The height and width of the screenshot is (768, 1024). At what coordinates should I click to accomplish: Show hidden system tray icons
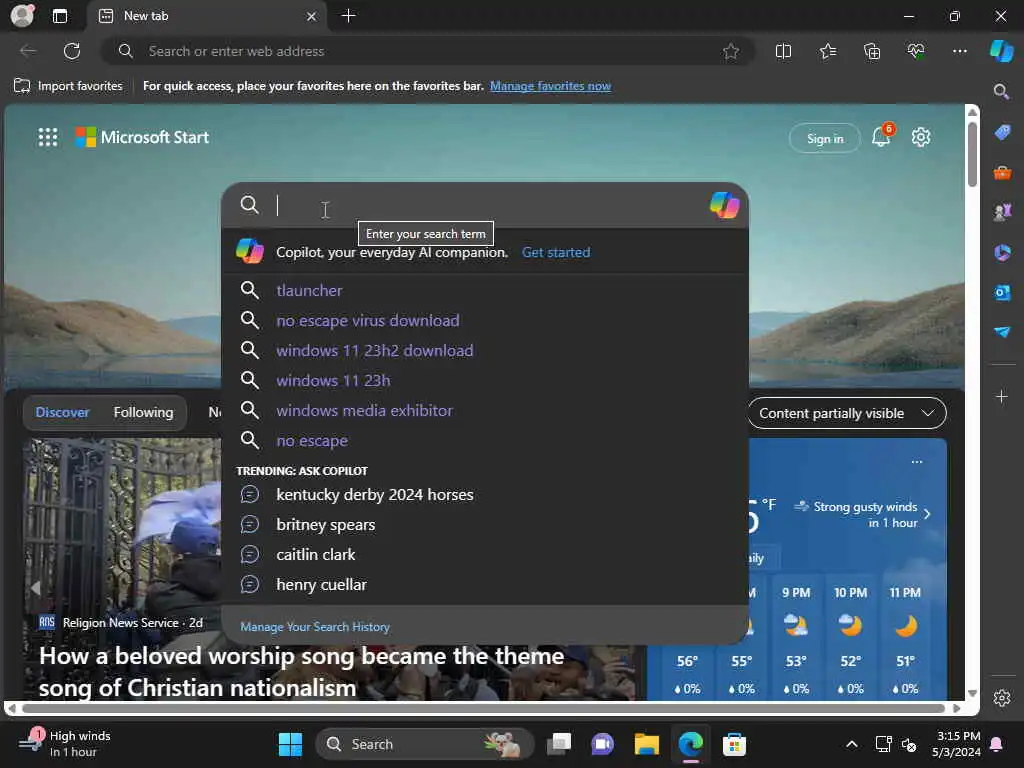coord(852,744)
